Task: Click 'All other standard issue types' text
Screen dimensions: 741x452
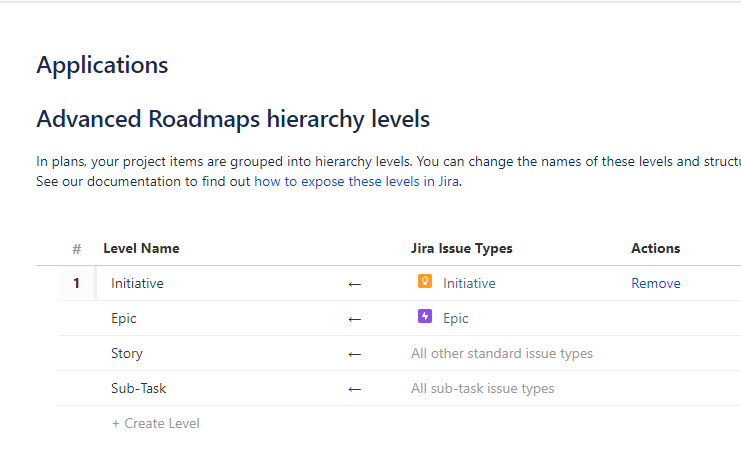Action: pos(501,353)
